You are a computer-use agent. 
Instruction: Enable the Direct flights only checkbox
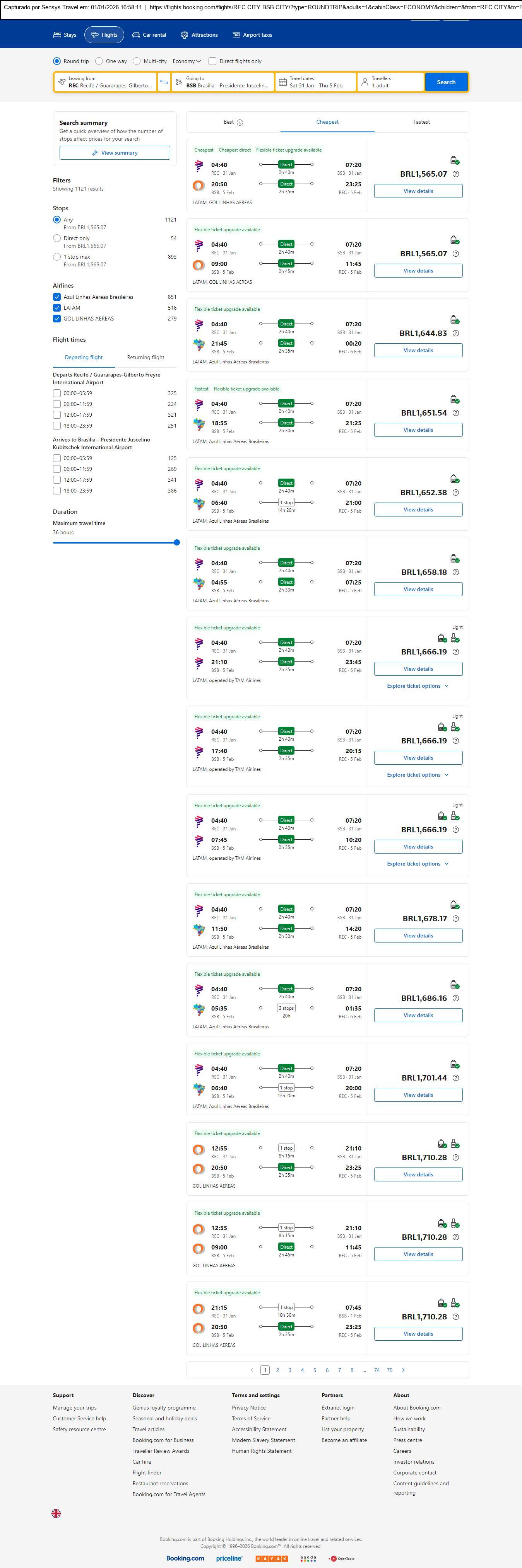212,61
